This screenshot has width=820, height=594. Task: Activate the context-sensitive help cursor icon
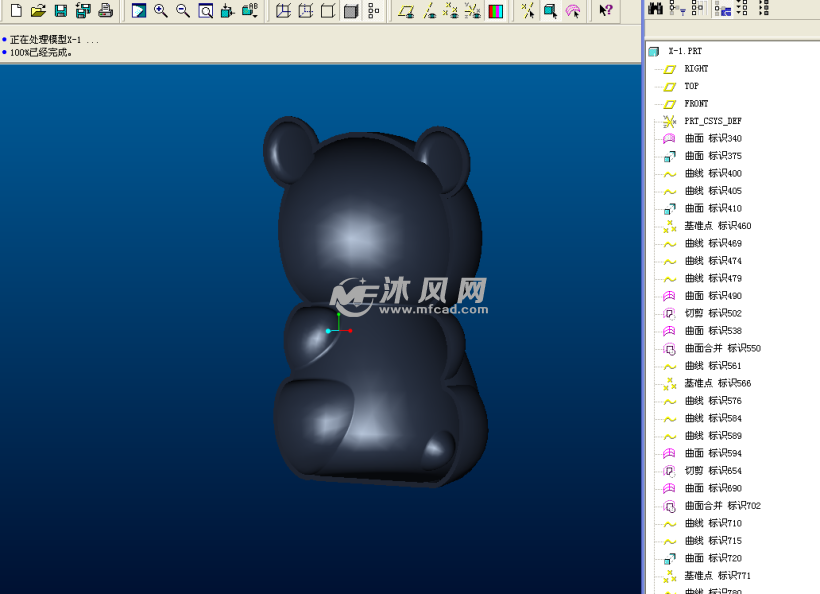click(x=606, y=10)
